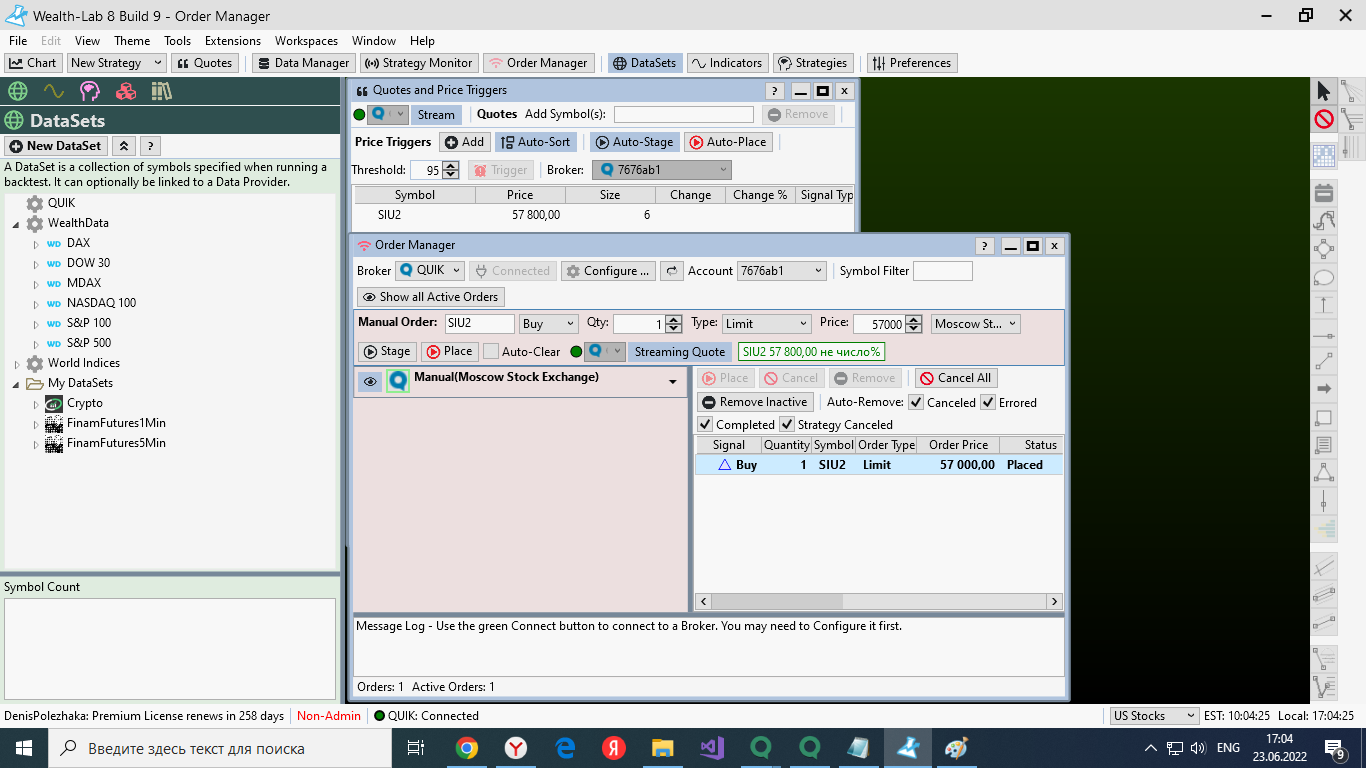This screenshot has height=768, width=1366.
Task: Select the arrow pointer drawing tool
Action: 1324,91
